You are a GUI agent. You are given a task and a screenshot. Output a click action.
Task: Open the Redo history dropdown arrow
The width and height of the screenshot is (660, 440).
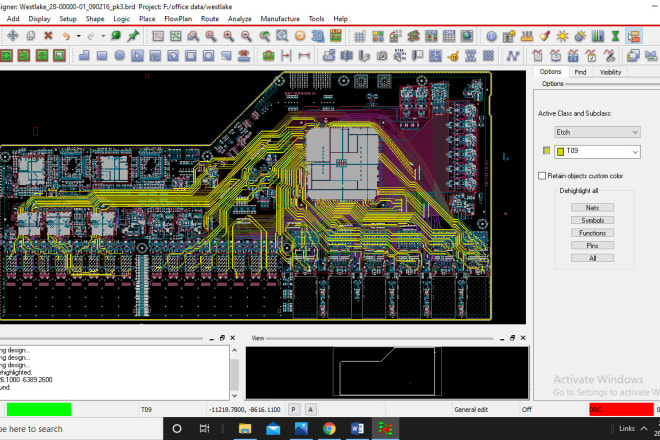click(x=103, y=36)
